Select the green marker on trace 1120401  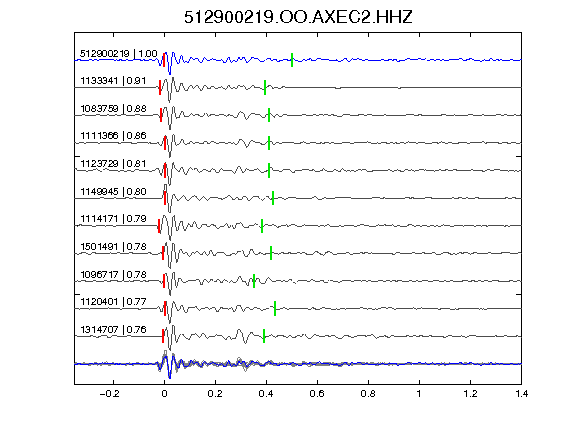(275, 309)
